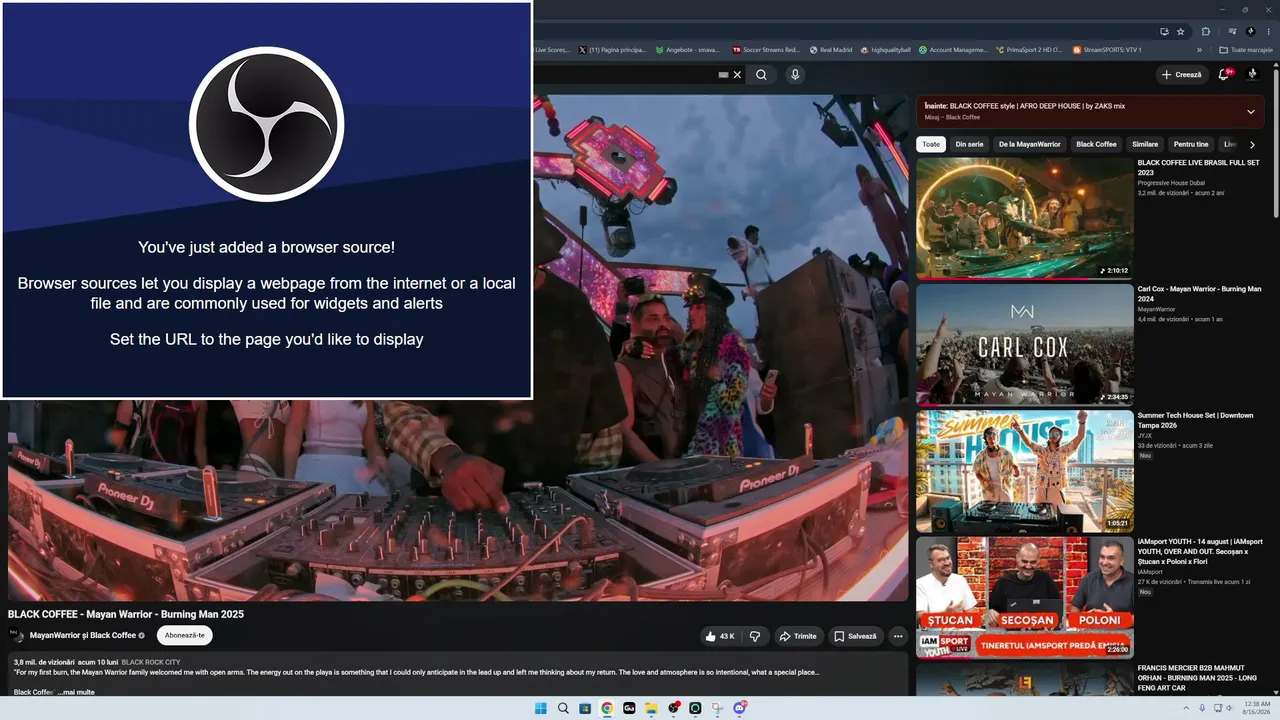Click the install app icon in address bar

click(1164, 31)
